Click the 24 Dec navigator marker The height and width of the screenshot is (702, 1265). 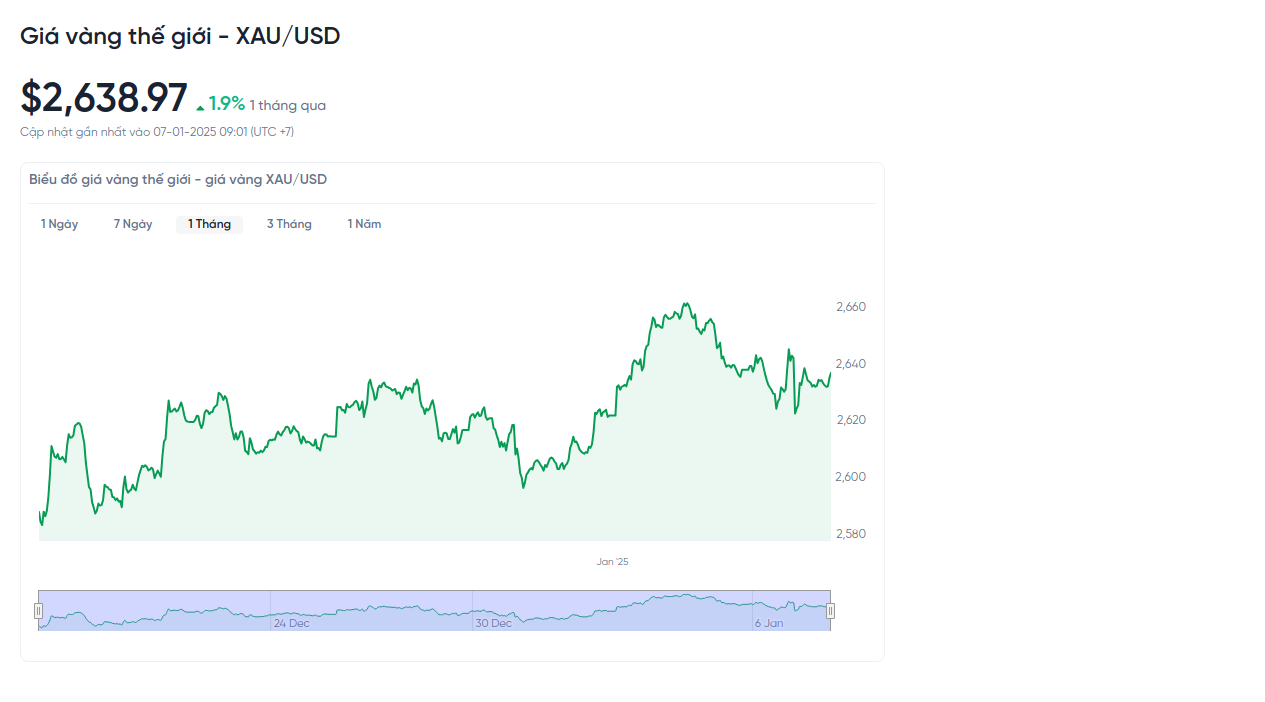point(291,623)
